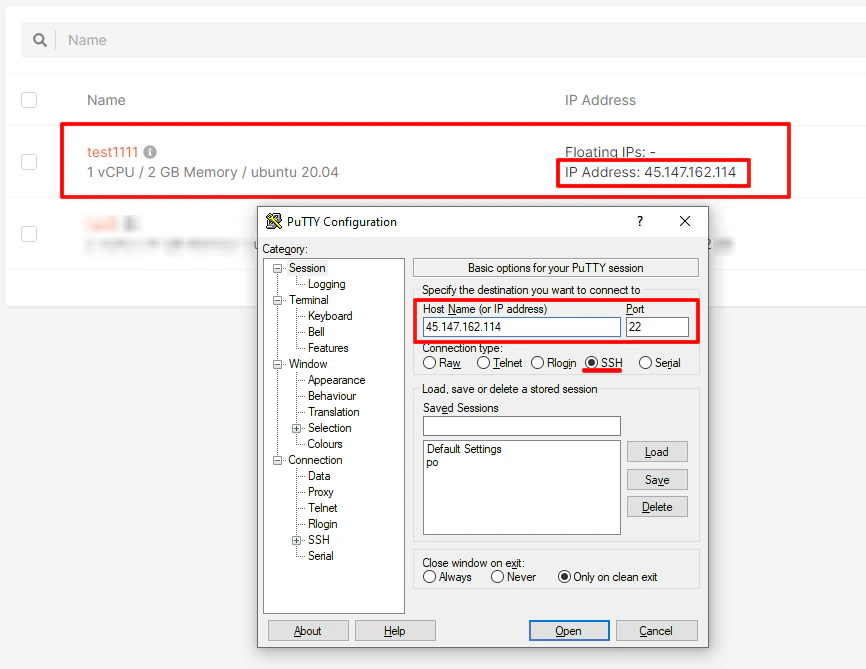Collapse the Session tree node
This screenshot has height=669, width=866.
tap(277, 268)
